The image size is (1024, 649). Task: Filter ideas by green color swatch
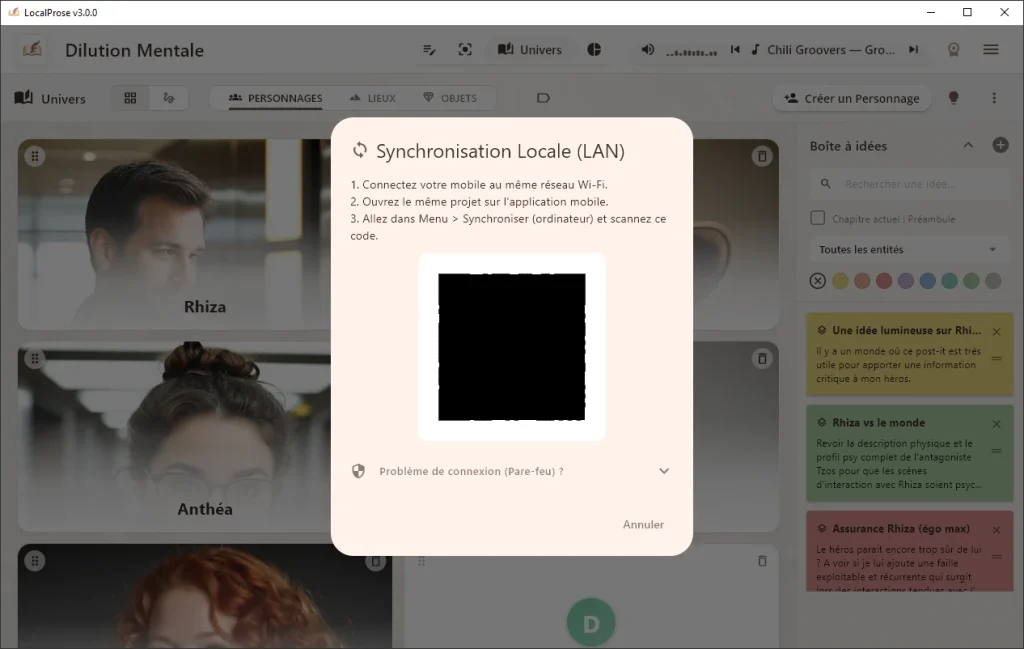coord(972,281)
